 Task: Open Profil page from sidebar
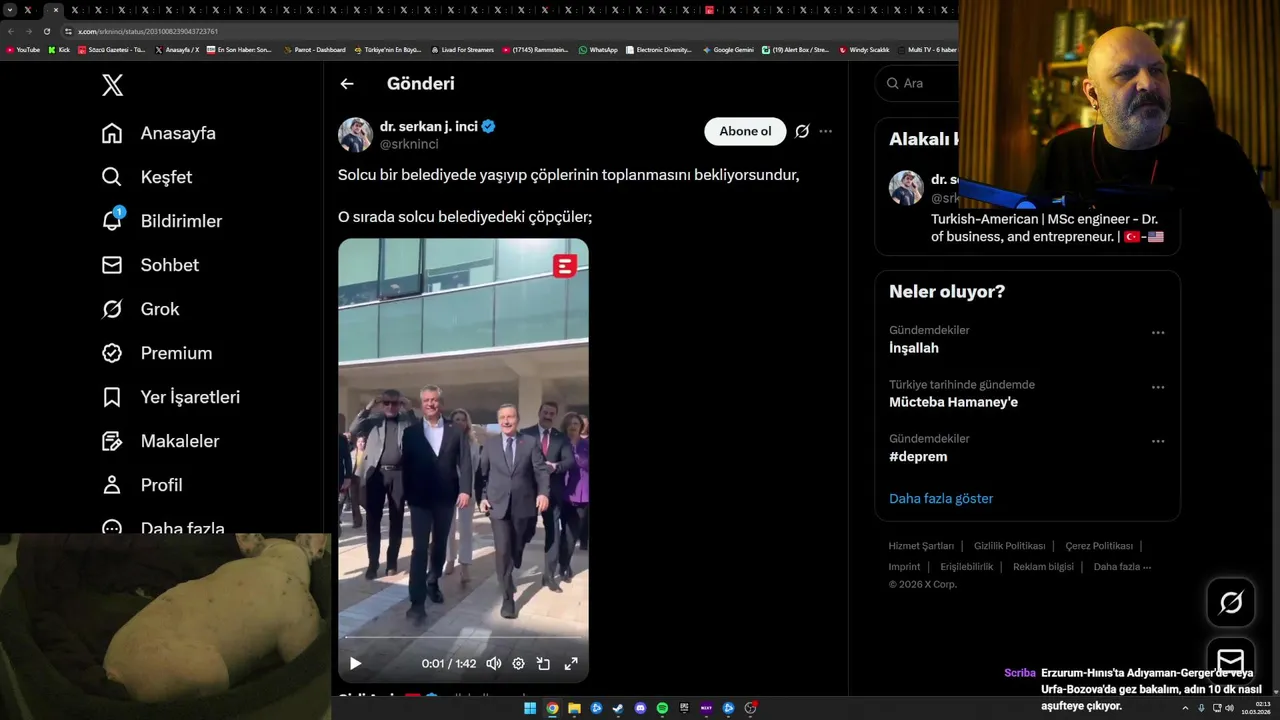click(x=142, y=485)
